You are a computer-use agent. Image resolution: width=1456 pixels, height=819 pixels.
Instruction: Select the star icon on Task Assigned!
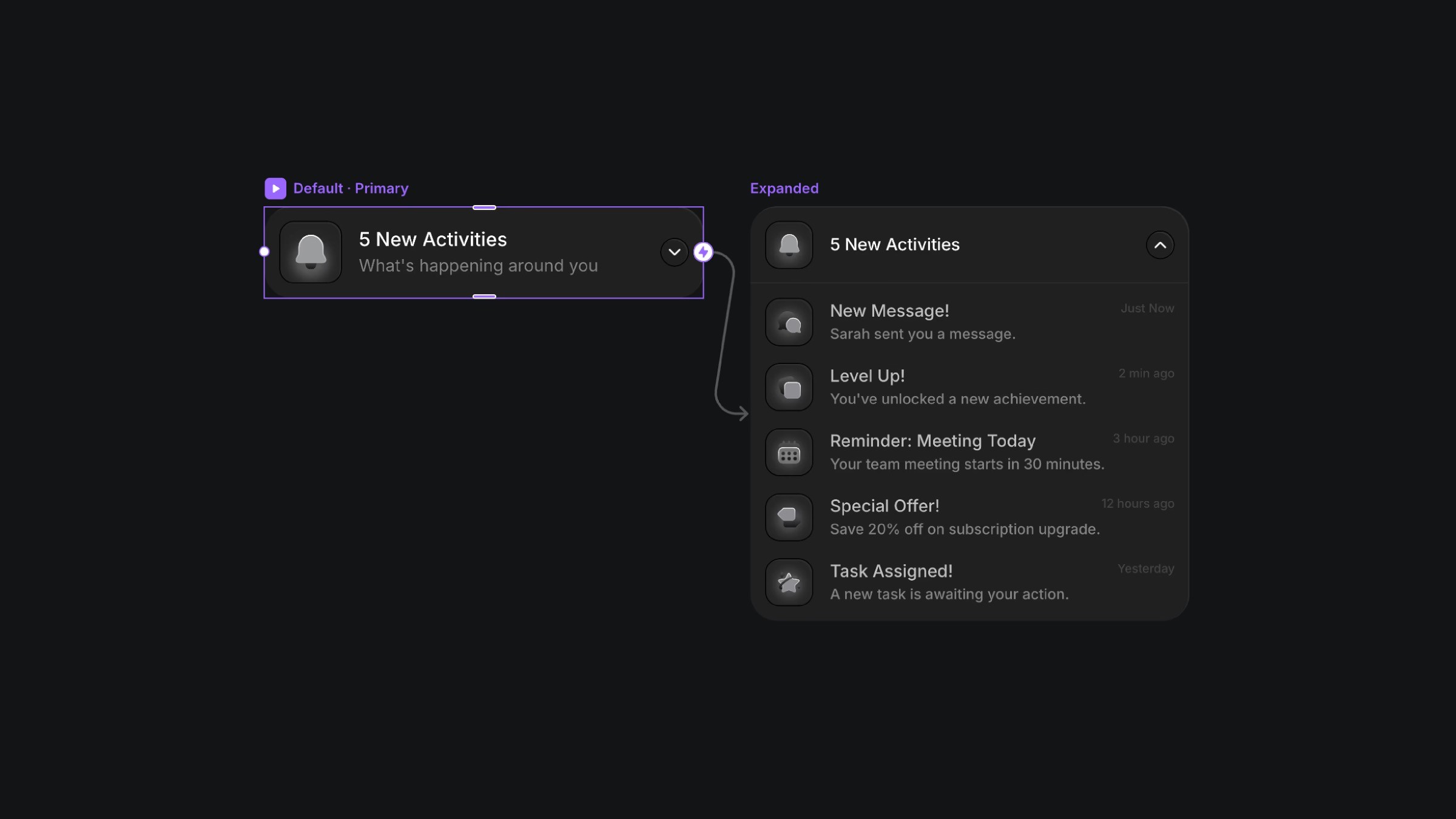[x=789, y=582]
